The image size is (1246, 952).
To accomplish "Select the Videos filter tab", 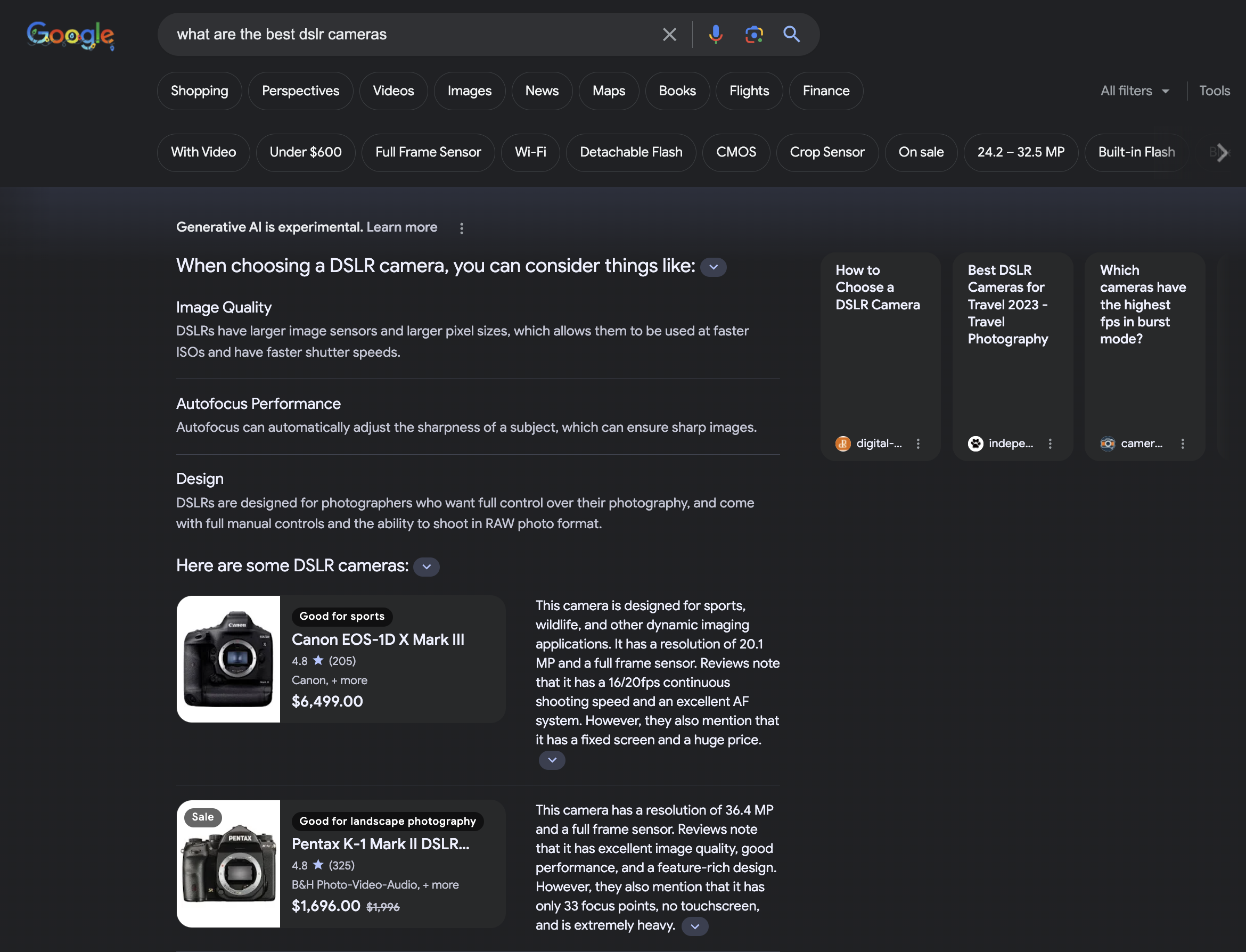I will (x=393, y=91).
